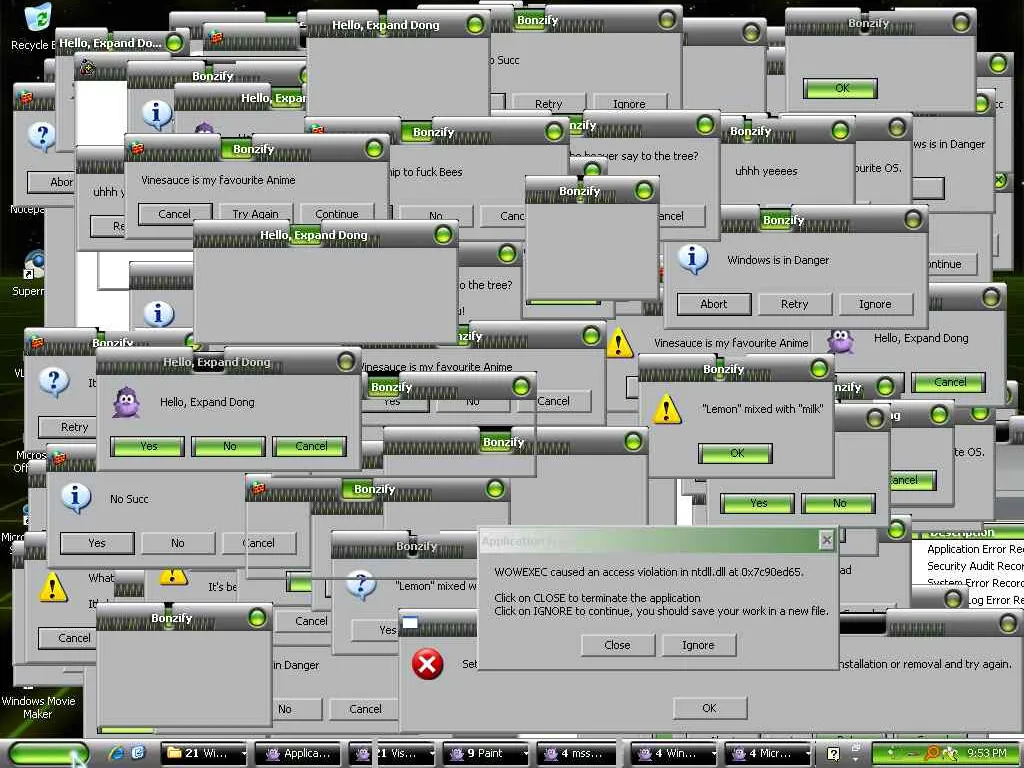This screenshot has height=768, width=1024.
Task: Open the Recycle Bin desktop icon
Action: [x=38, y=18]
